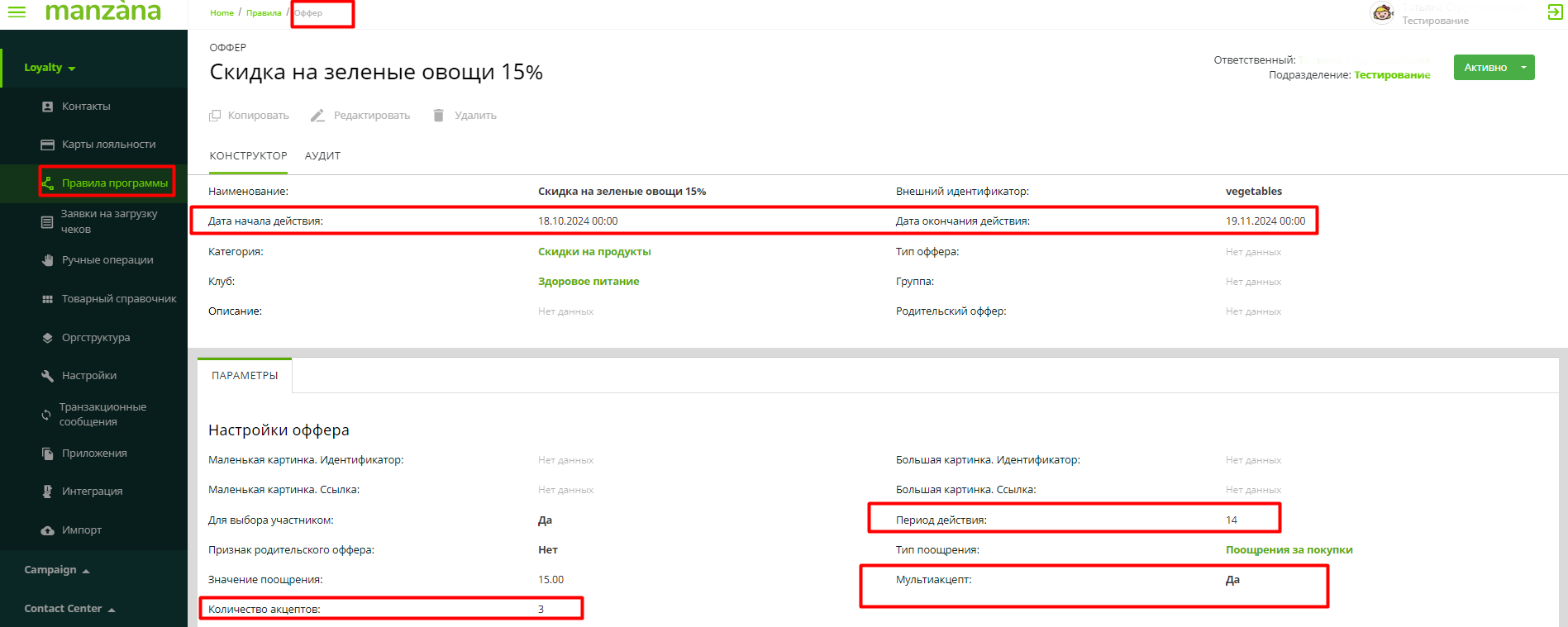1568x627 pixels.
Task: Click the hand icon for Ручные операции
Action: [x=47, y=260]
